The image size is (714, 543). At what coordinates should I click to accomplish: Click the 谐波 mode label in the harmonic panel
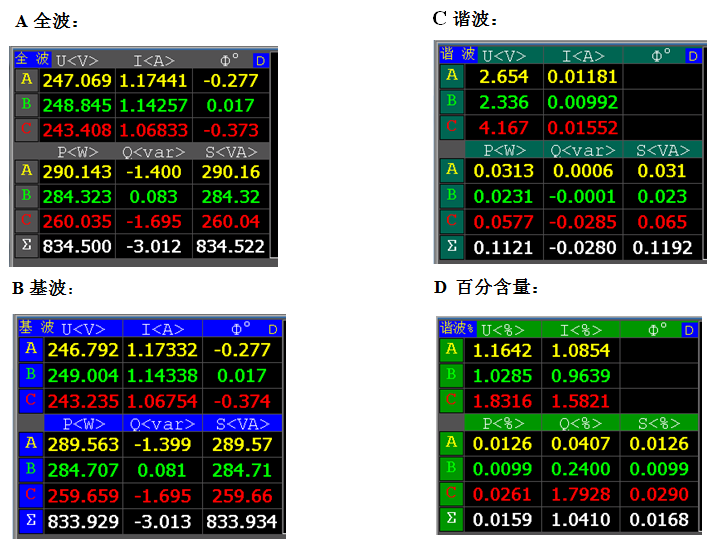tap(457, 54)
